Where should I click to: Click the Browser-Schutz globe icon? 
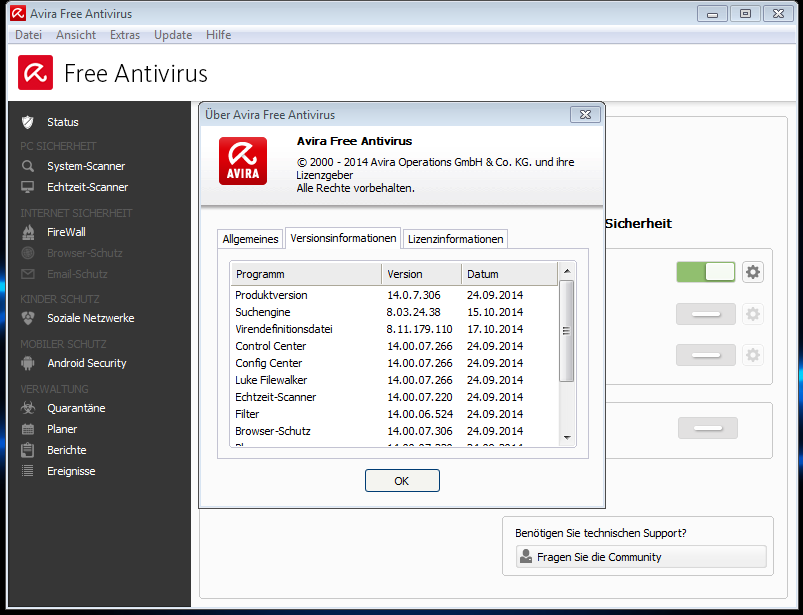28,253
